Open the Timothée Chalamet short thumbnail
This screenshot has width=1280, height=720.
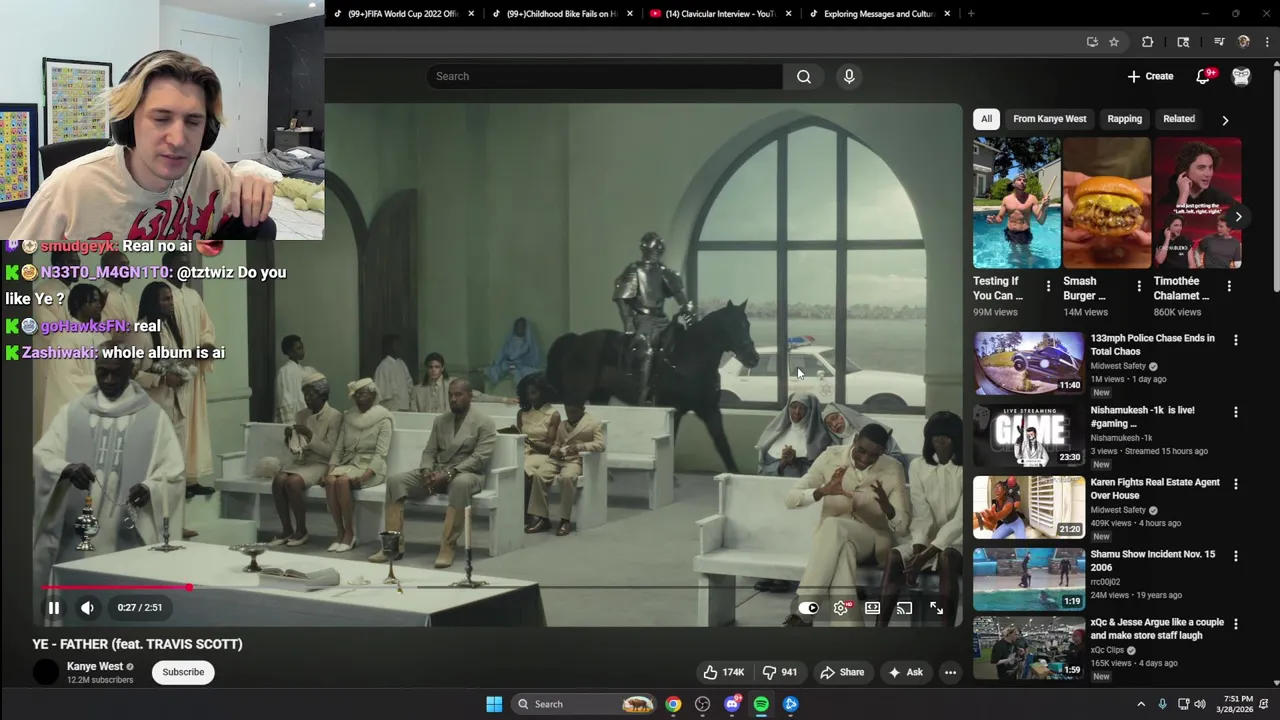click(1197, 203)
